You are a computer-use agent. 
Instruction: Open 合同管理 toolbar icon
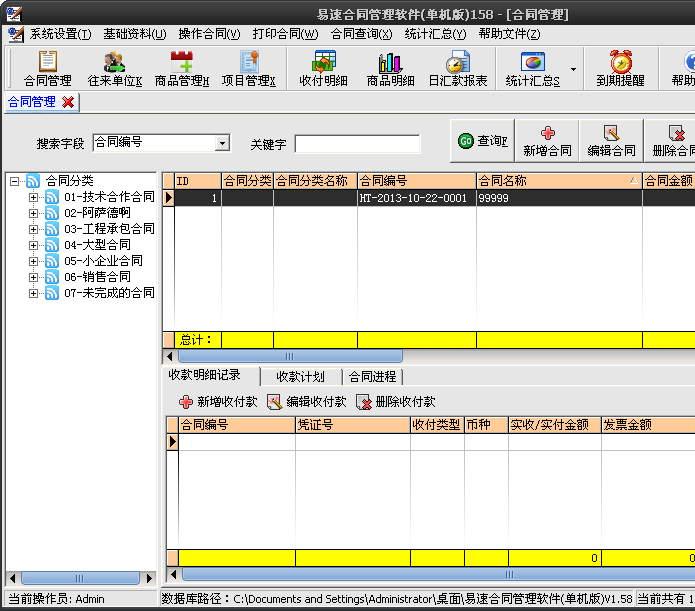click(47, 61)
